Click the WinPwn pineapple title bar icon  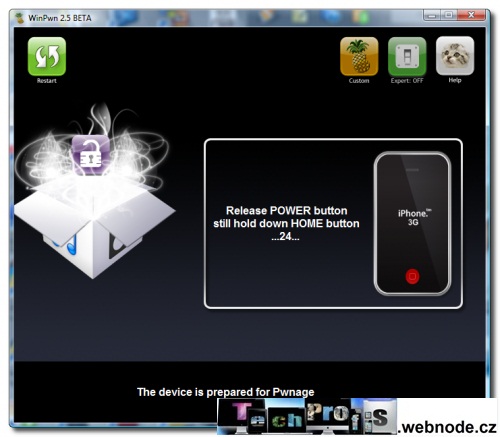point(20,18)
